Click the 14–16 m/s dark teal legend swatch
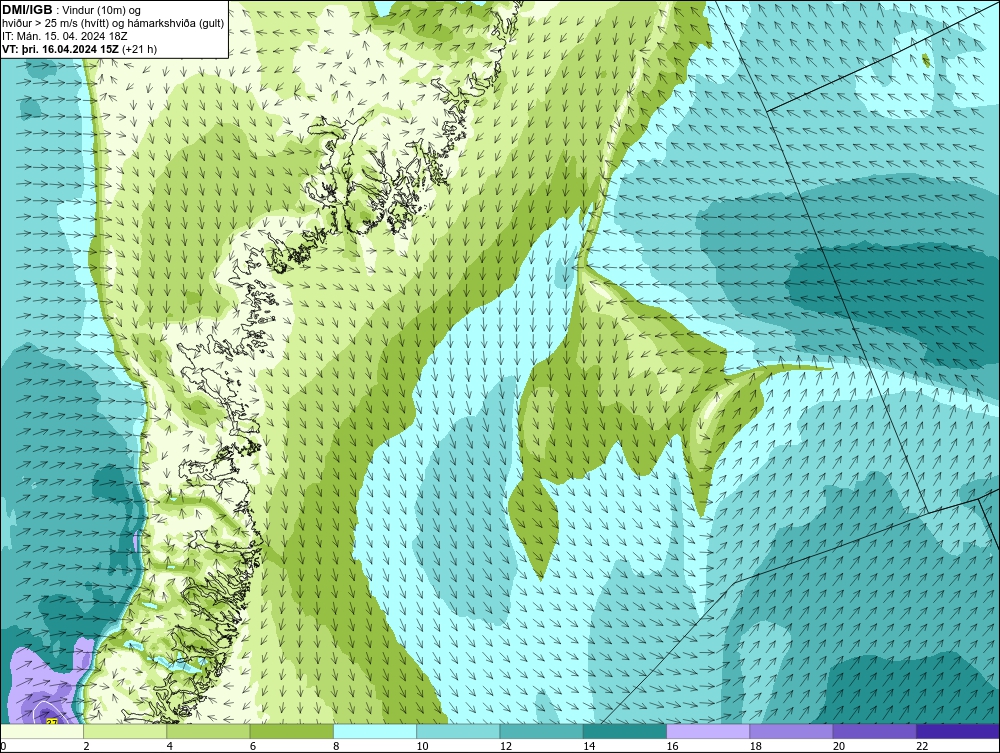The width and height of the screenshot is (1000, 753). [x=625, y=731]
